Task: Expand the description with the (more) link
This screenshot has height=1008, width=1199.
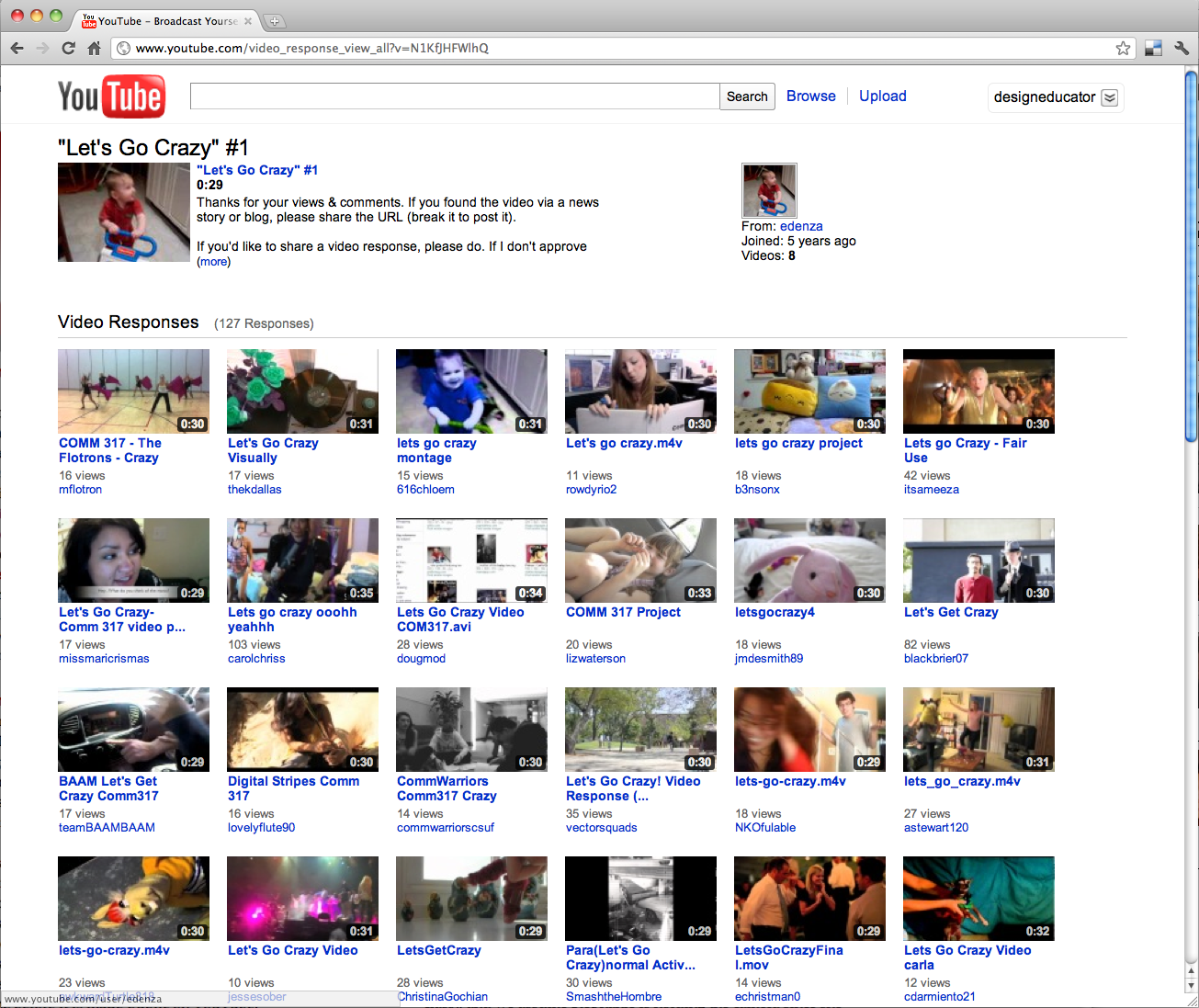Action: click(214, 262)
